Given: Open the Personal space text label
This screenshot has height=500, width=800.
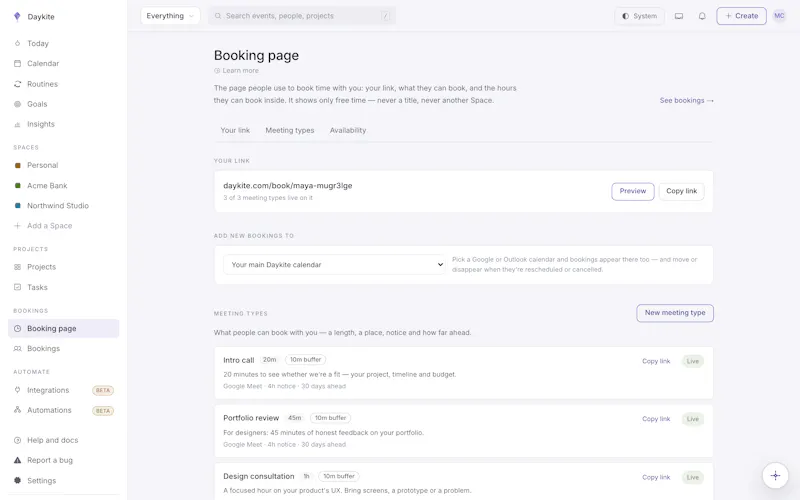Looking at the screenshot, I should click(x=42, y=165).
